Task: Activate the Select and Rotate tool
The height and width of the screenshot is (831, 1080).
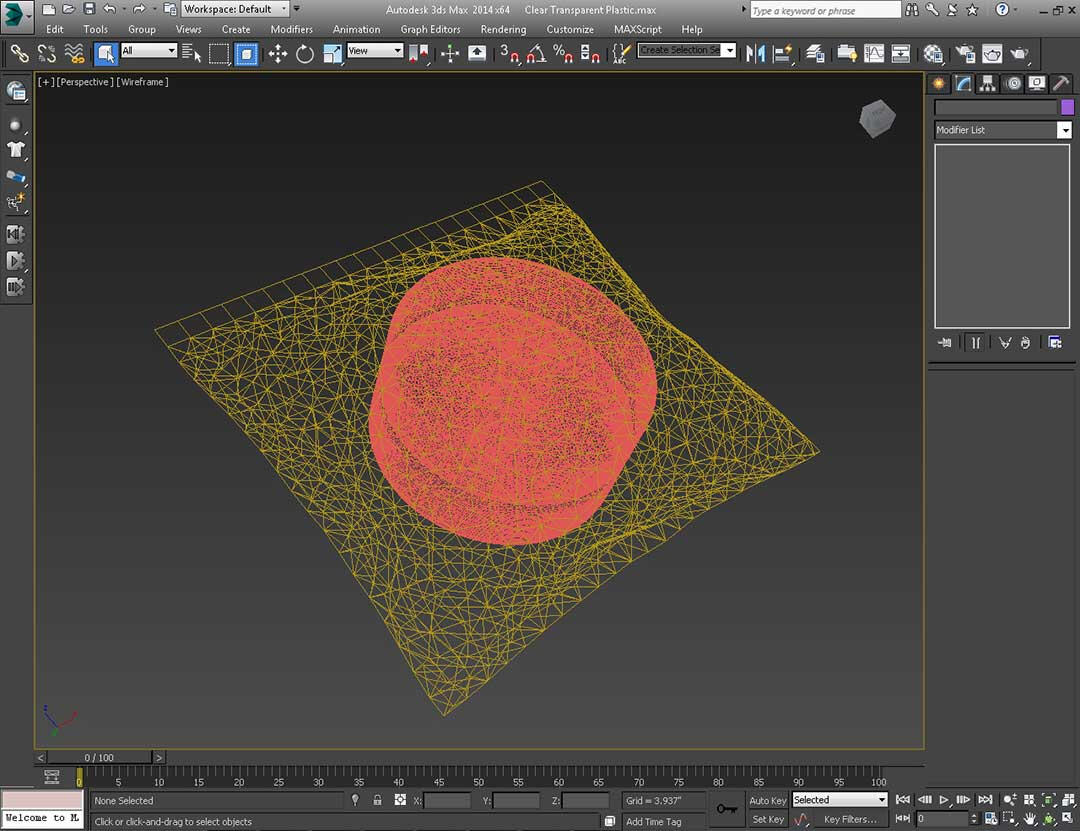Action: (305, 53)
